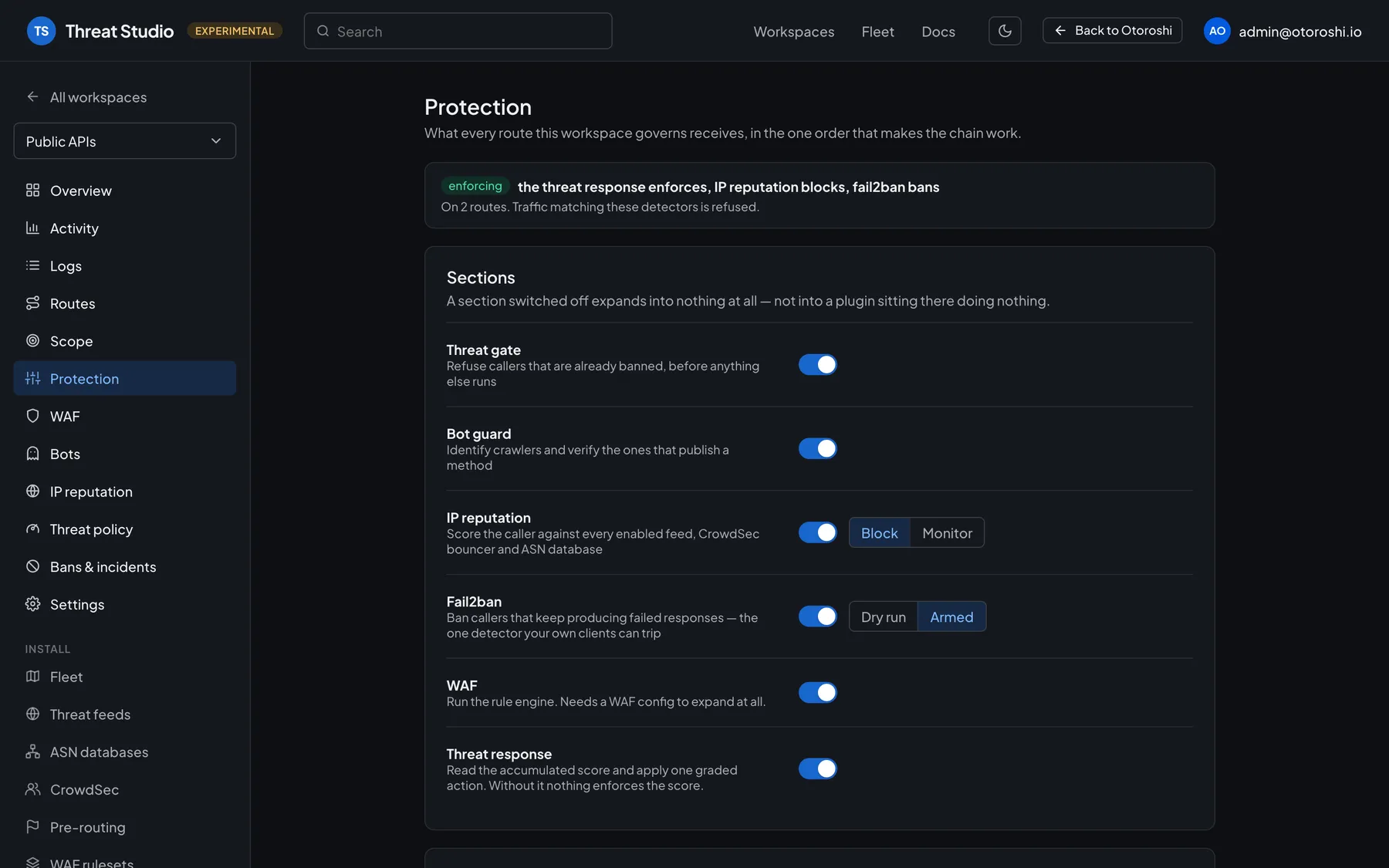Select Armed mode for Fail2ban
This screenshot has height=868, width=1389.
[x=951, y=617]
